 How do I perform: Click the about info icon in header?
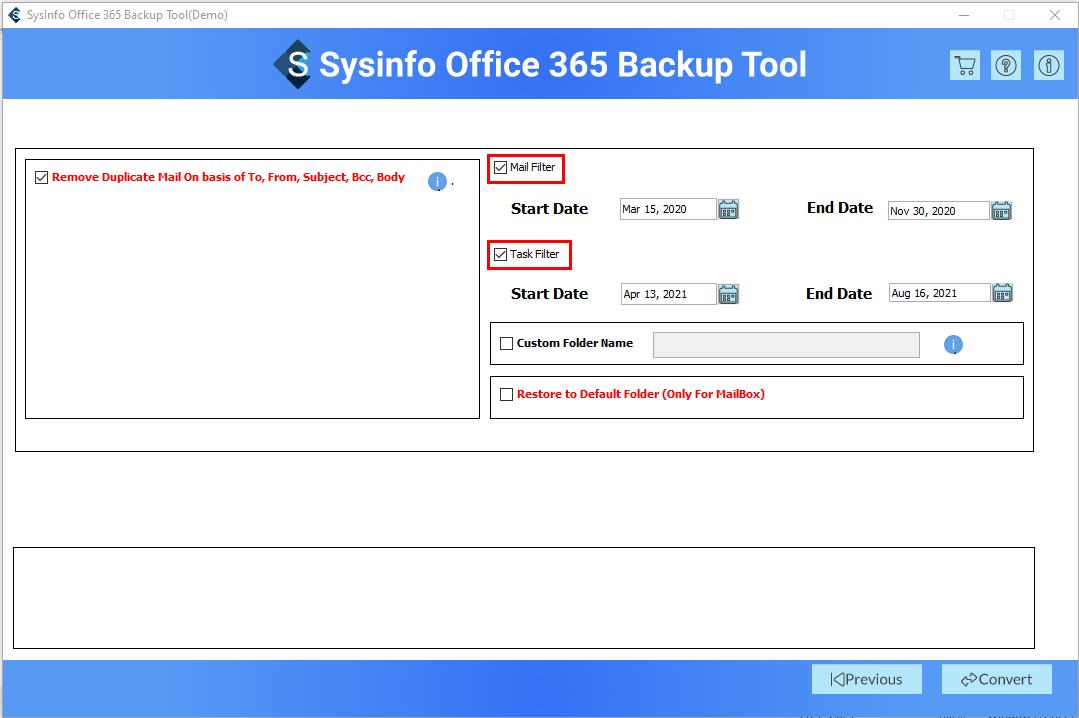1048,66
